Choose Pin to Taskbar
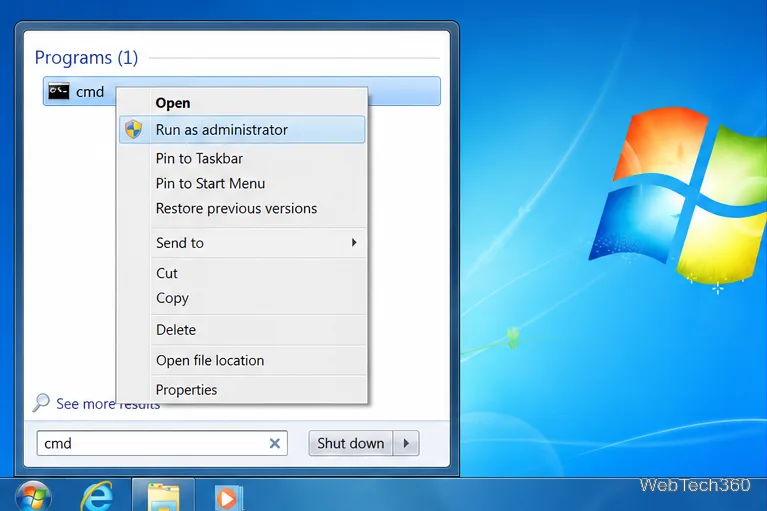The image size is (767, 511). pos(242,158)
